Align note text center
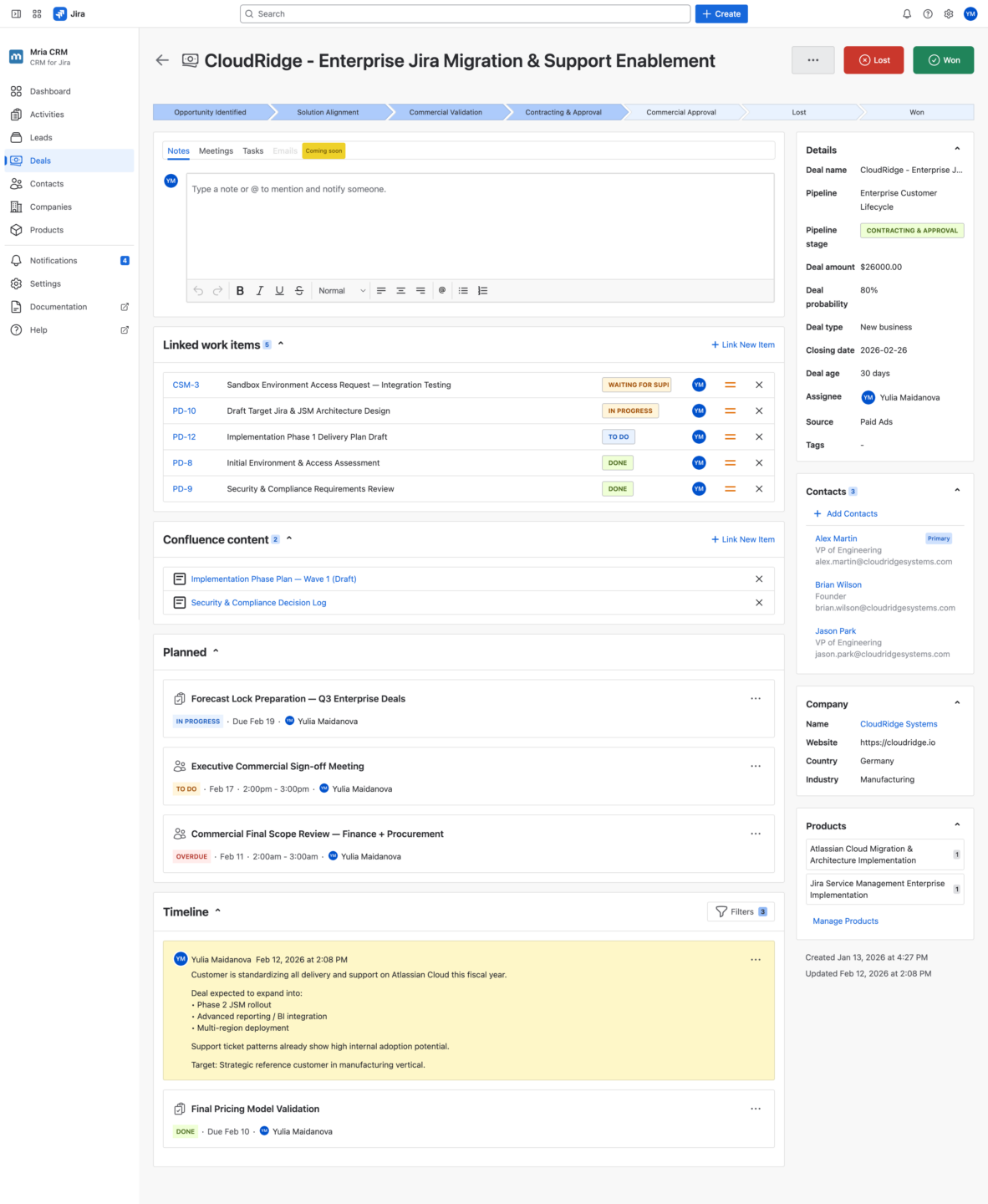The height and width of the screenshot is (1204, 988). (400, 291)
